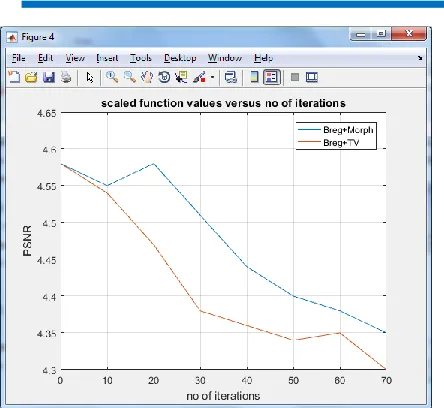Click the New Figure icon
444x408 pixels.
click(x=14, y=77)
